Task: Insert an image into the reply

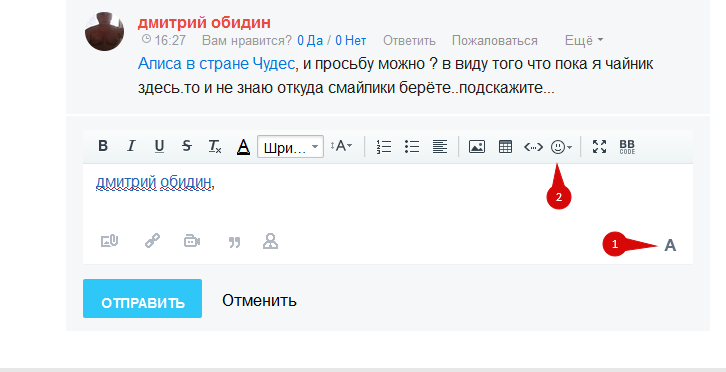Action: point(476,147)
